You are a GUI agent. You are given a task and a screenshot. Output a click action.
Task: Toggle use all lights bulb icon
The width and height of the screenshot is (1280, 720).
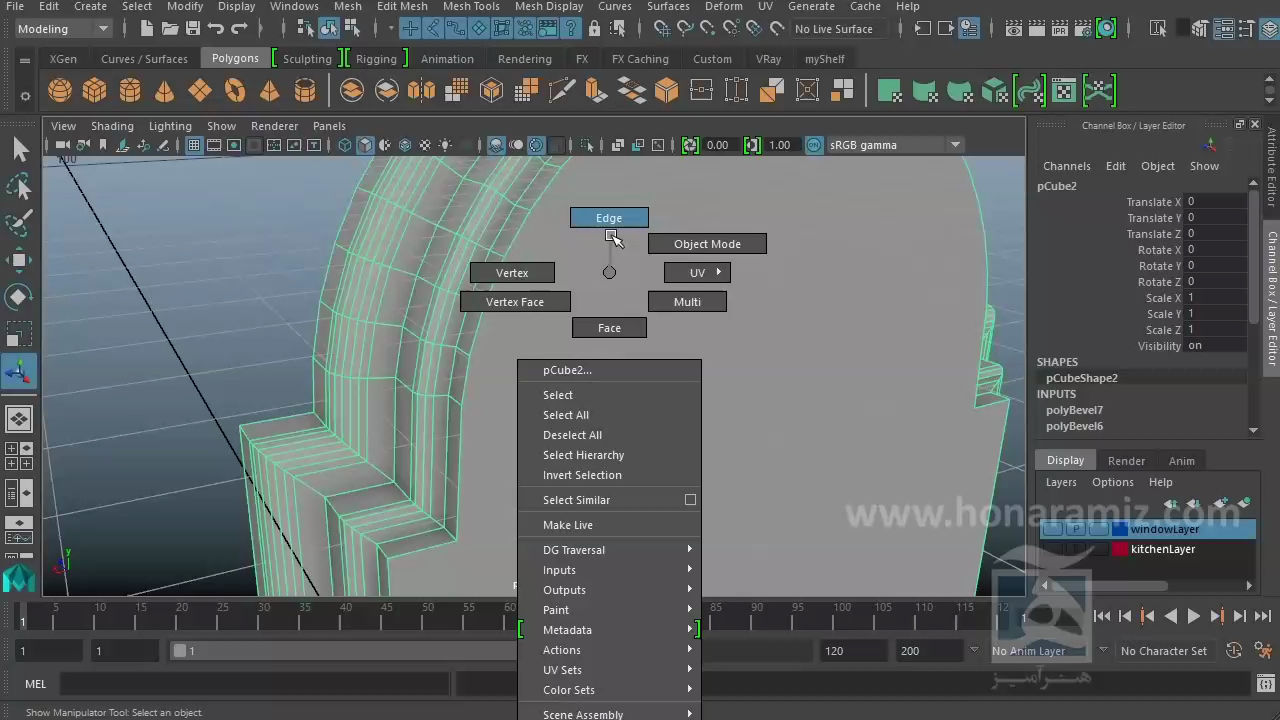[x=445, y=145]
